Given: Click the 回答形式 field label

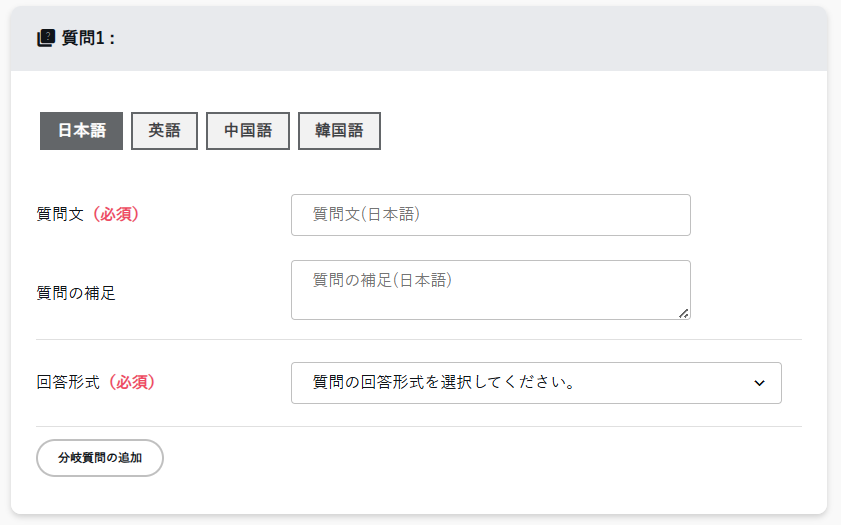Looking at the screenshot, I should point(68,382).
